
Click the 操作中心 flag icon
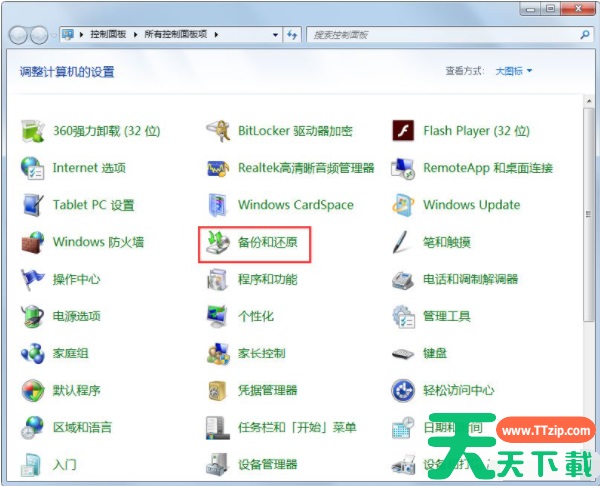[x=33, y=279]
